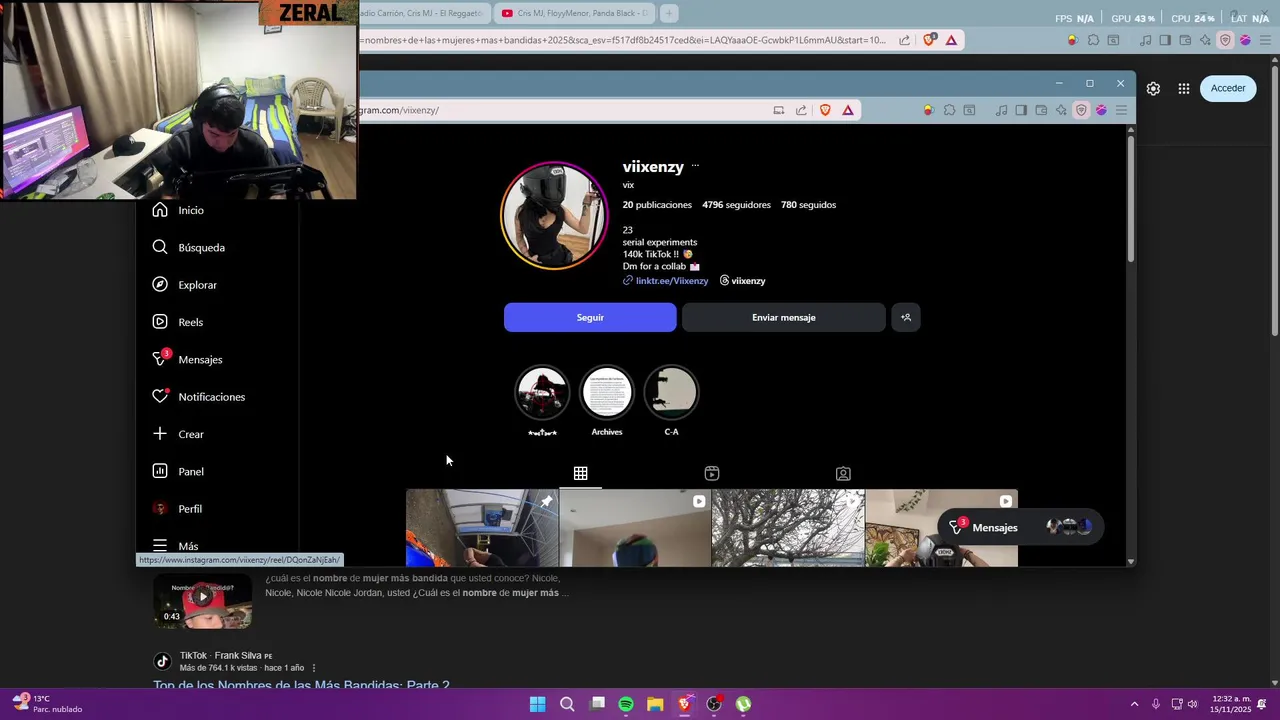This screenshot has height=720, width=1280.
Task: Click Brave Shields icon in Instagram window
Action: point(825,110)
